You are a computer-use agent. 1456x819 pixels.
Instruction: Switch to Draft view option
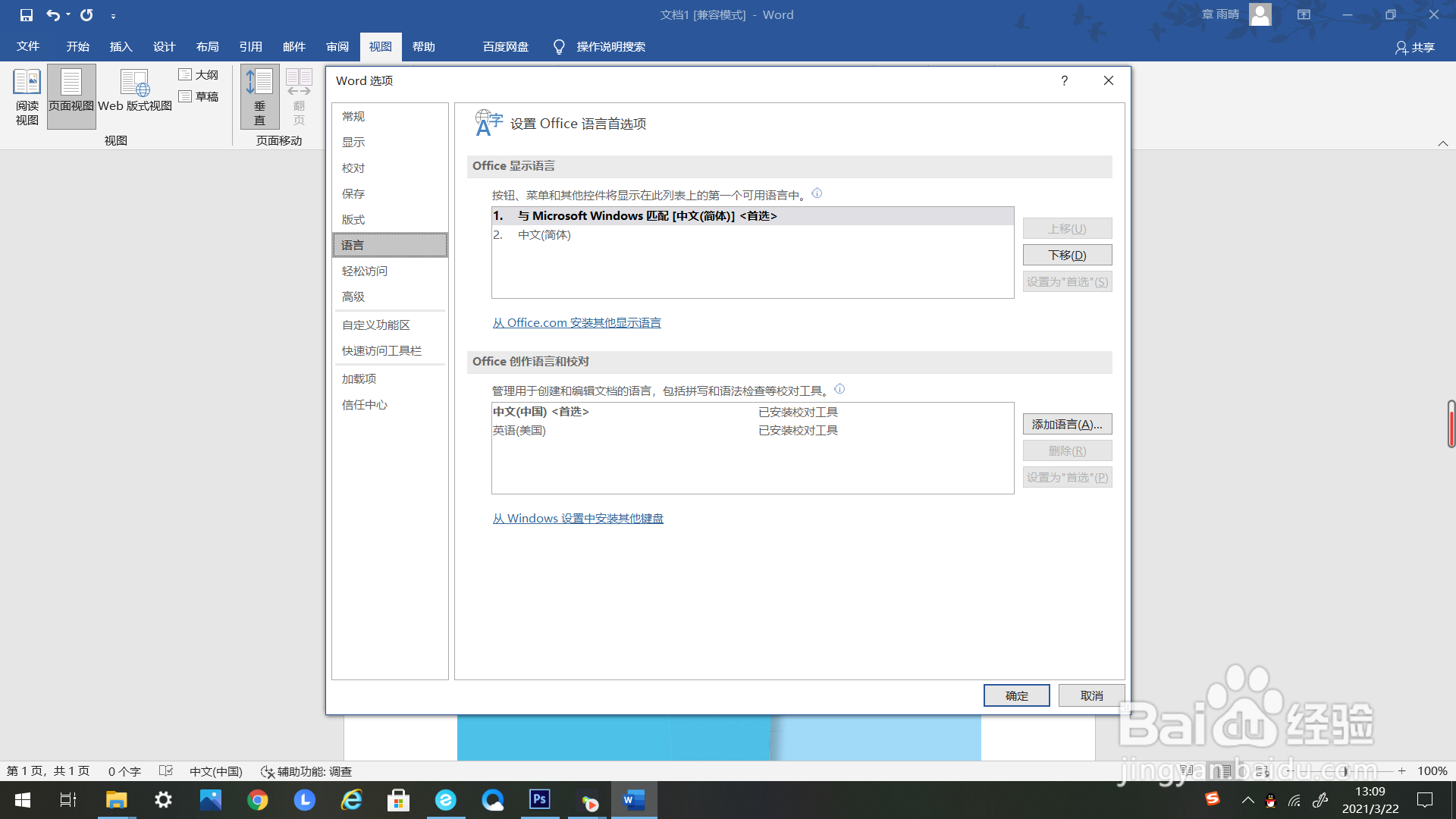tap(199, 97)
